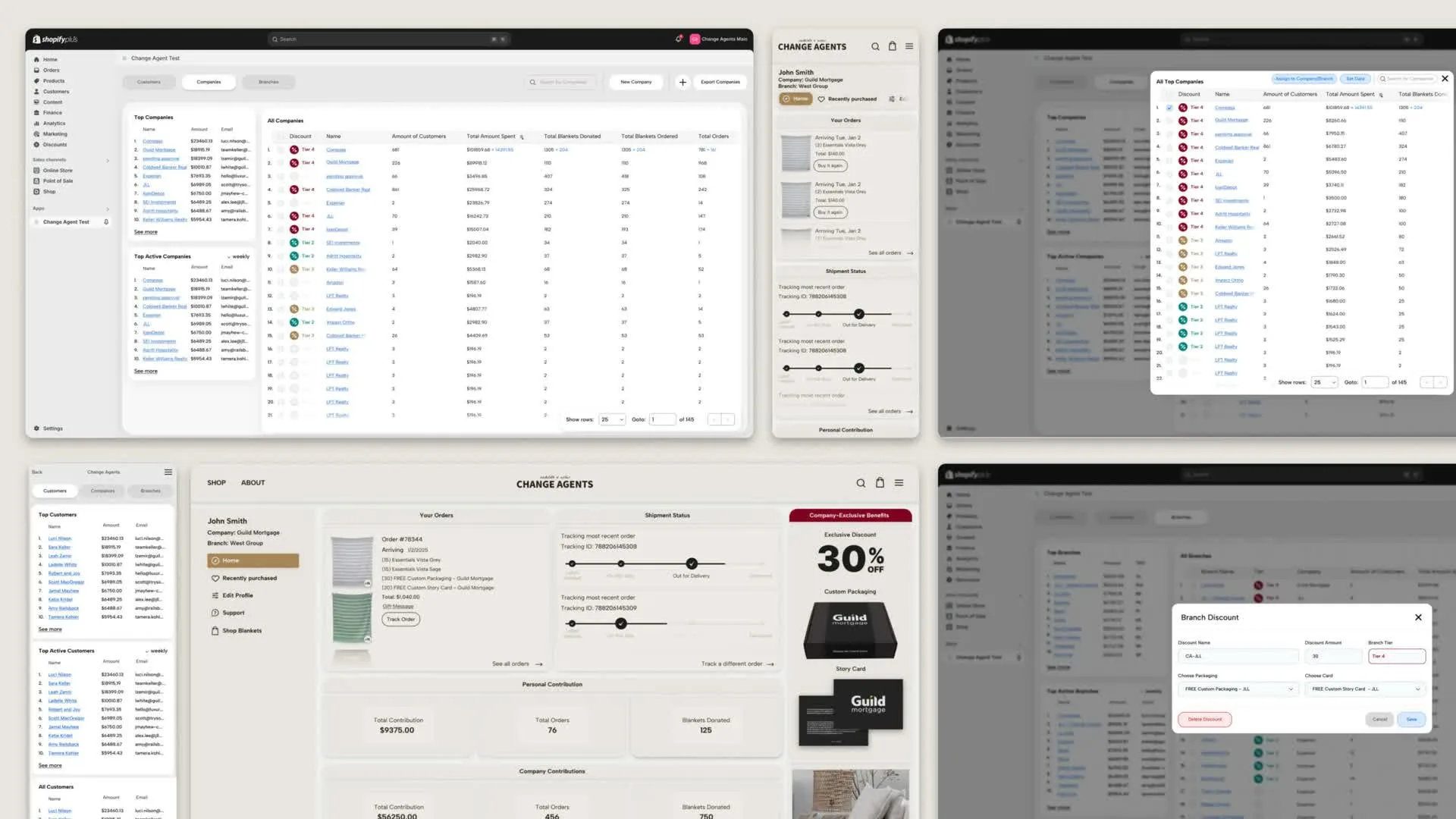Screen dimensions: 1456x819
Task: Open Point of Sale under Sales channels
Action: coord(53,181)
